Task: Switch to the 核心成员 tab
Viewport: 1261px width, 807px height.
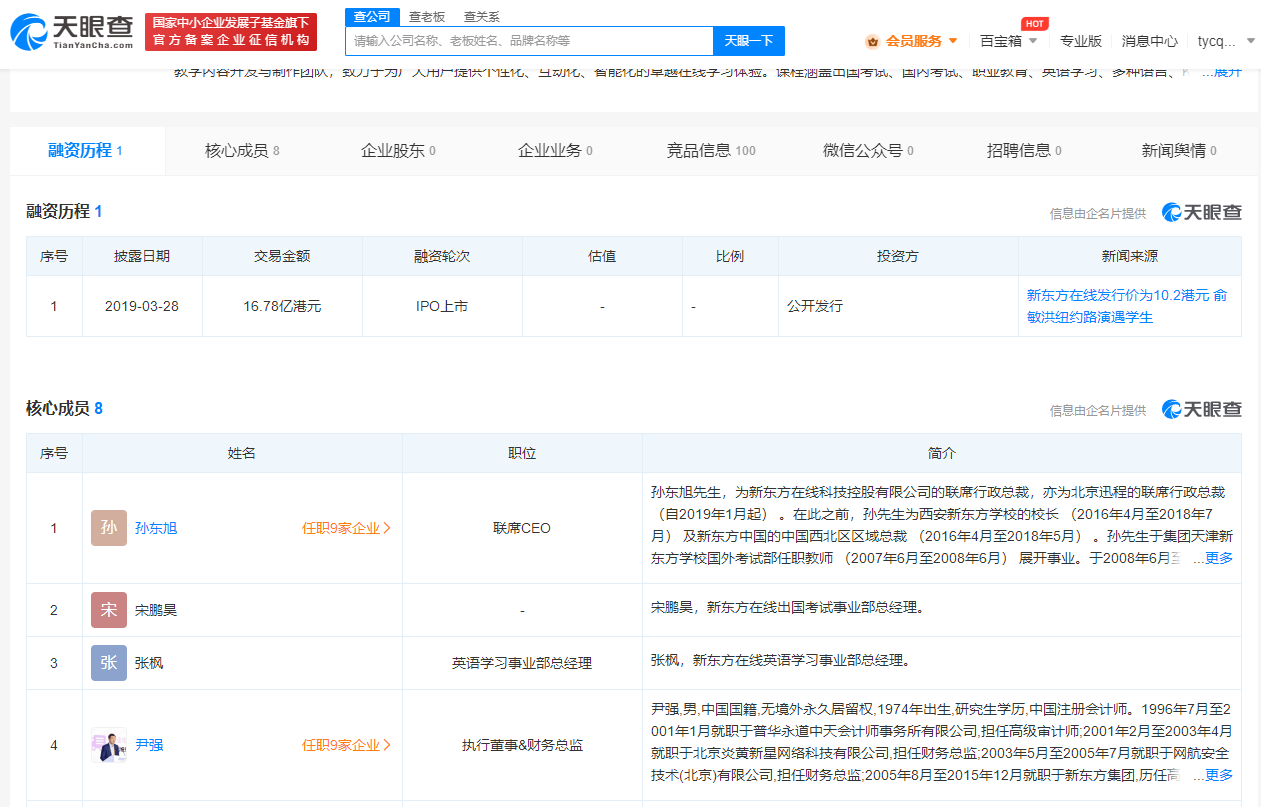Action: point(242,151)
